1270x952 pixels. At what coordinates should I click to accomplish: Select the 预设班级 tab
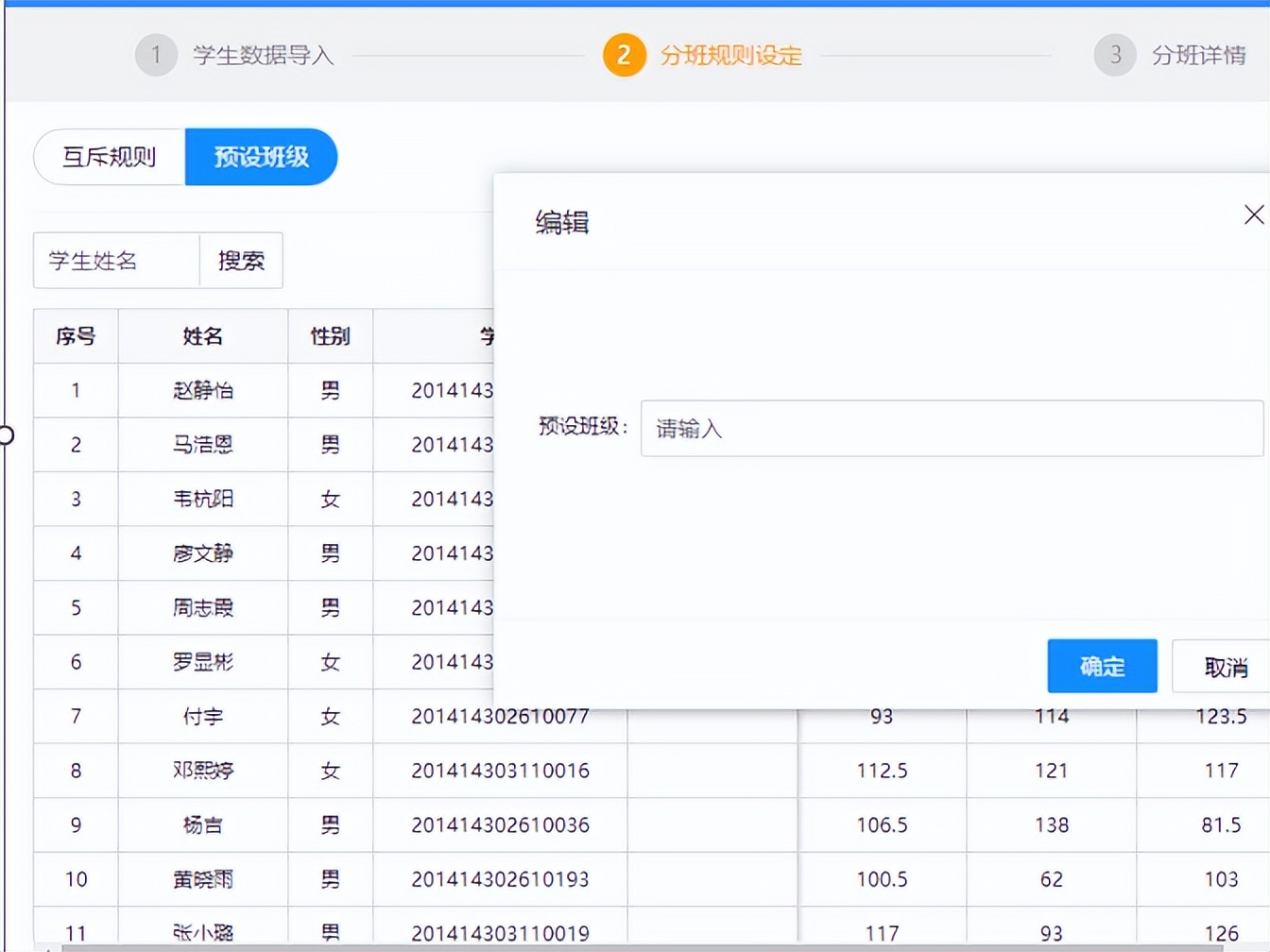pos(262,157)
